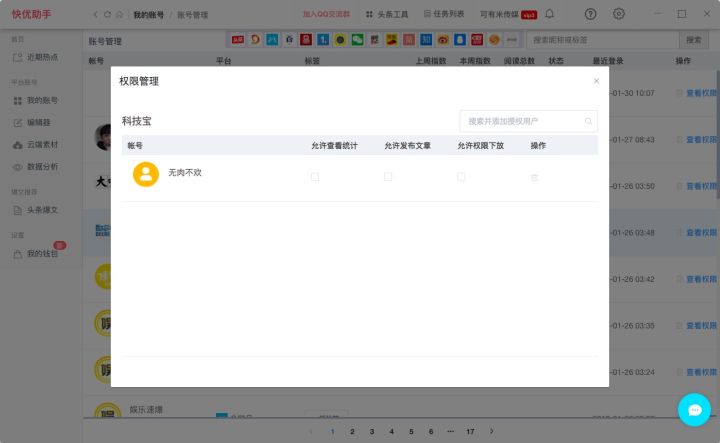Click 查看权限 for the 01-26 03:50 row
This screenshot has width=720, height=443.
(702, 186)
